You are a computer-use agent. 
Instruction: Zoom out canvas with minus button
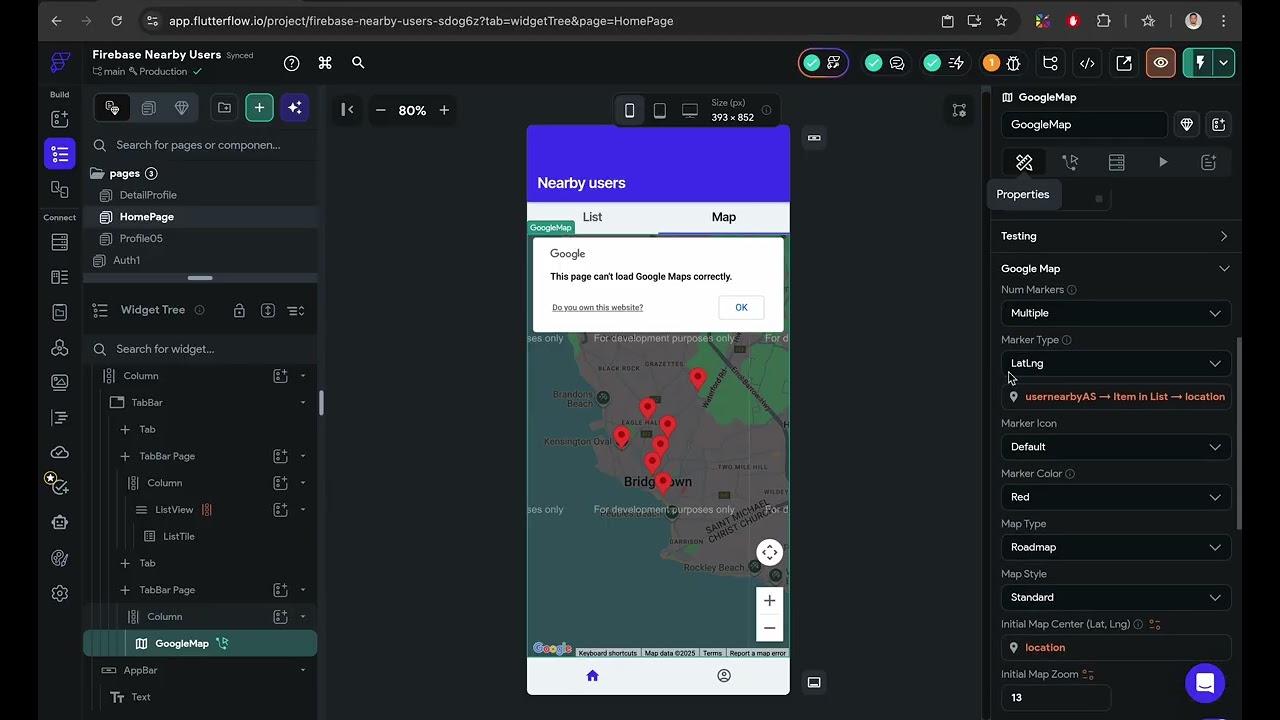(x=380, y=110)
